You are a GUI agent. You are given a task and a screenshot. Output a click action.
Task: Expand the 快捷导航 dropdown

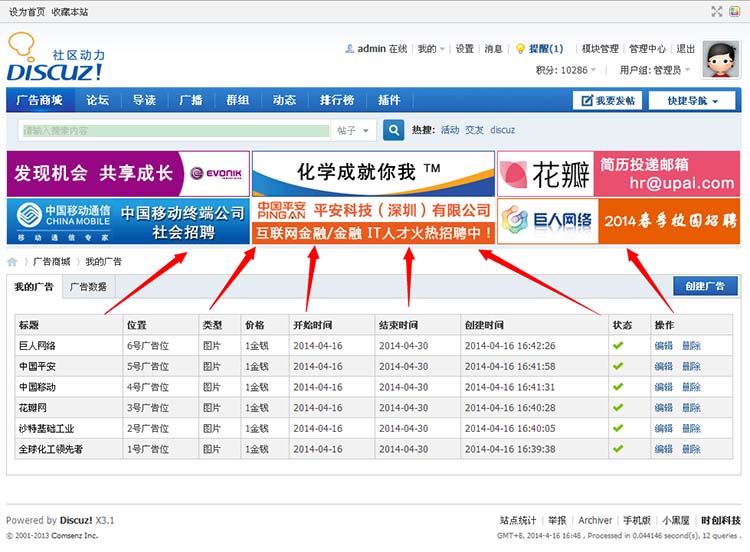click(x=692, y=100)
